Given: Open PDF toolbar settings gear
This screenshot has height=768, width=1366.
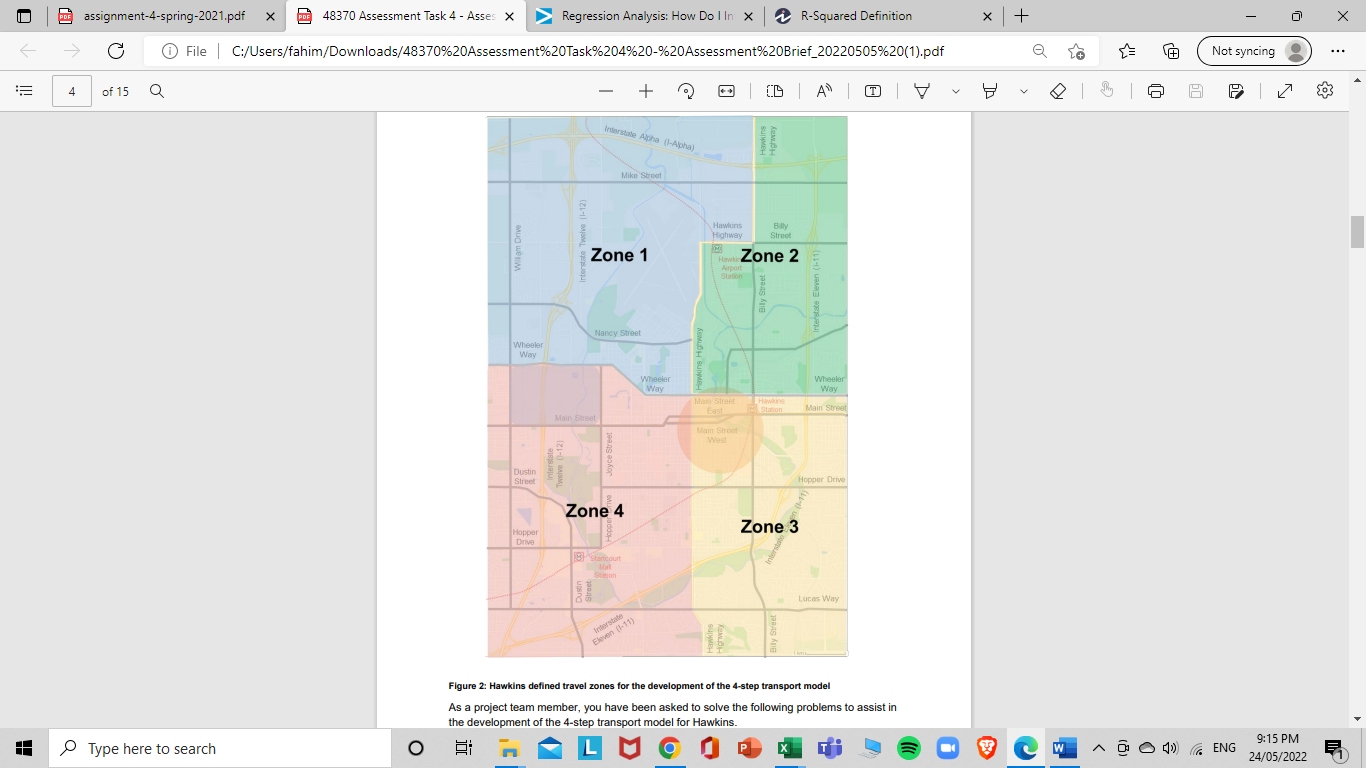Looking at the screenshot, I should (x=1325, y=91).
